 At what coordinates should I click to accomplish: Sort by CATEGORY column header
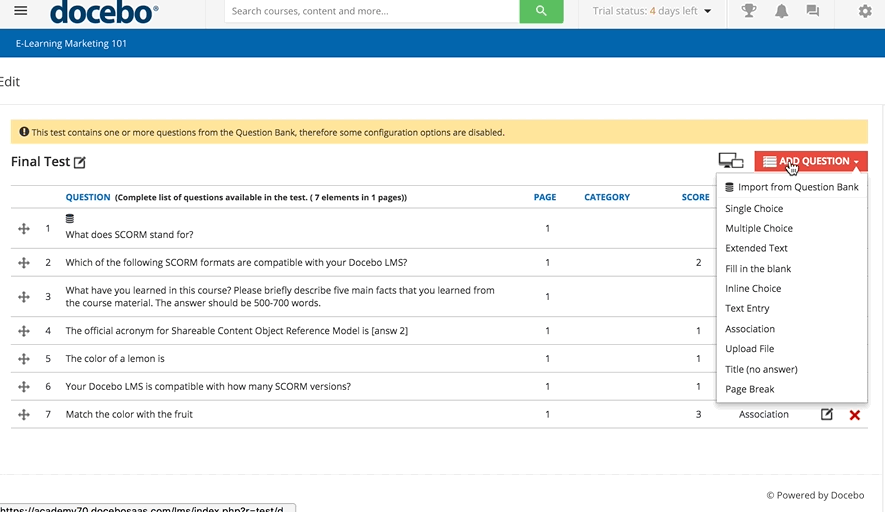point(607,197)
